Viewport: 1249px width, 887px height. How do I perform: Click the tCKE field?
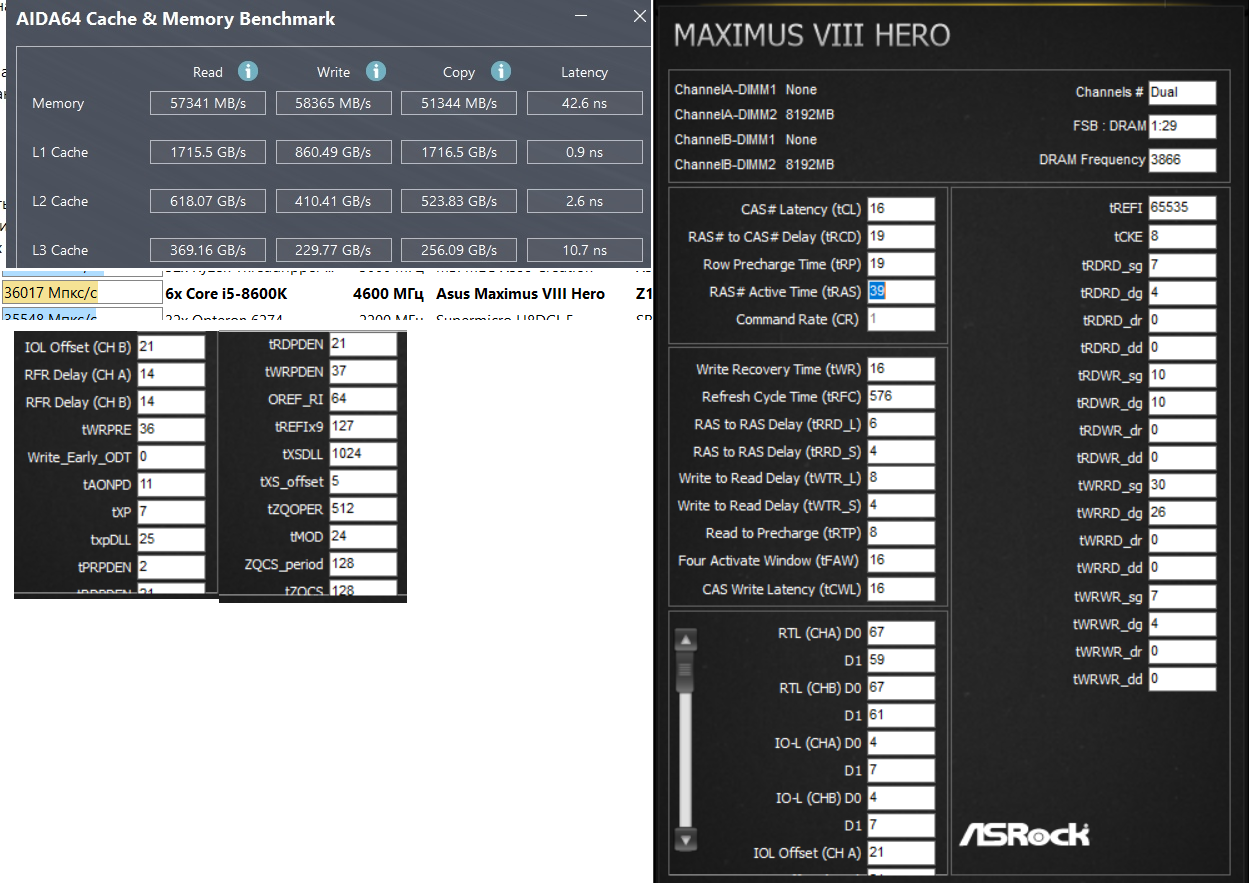pos(1182,237)
